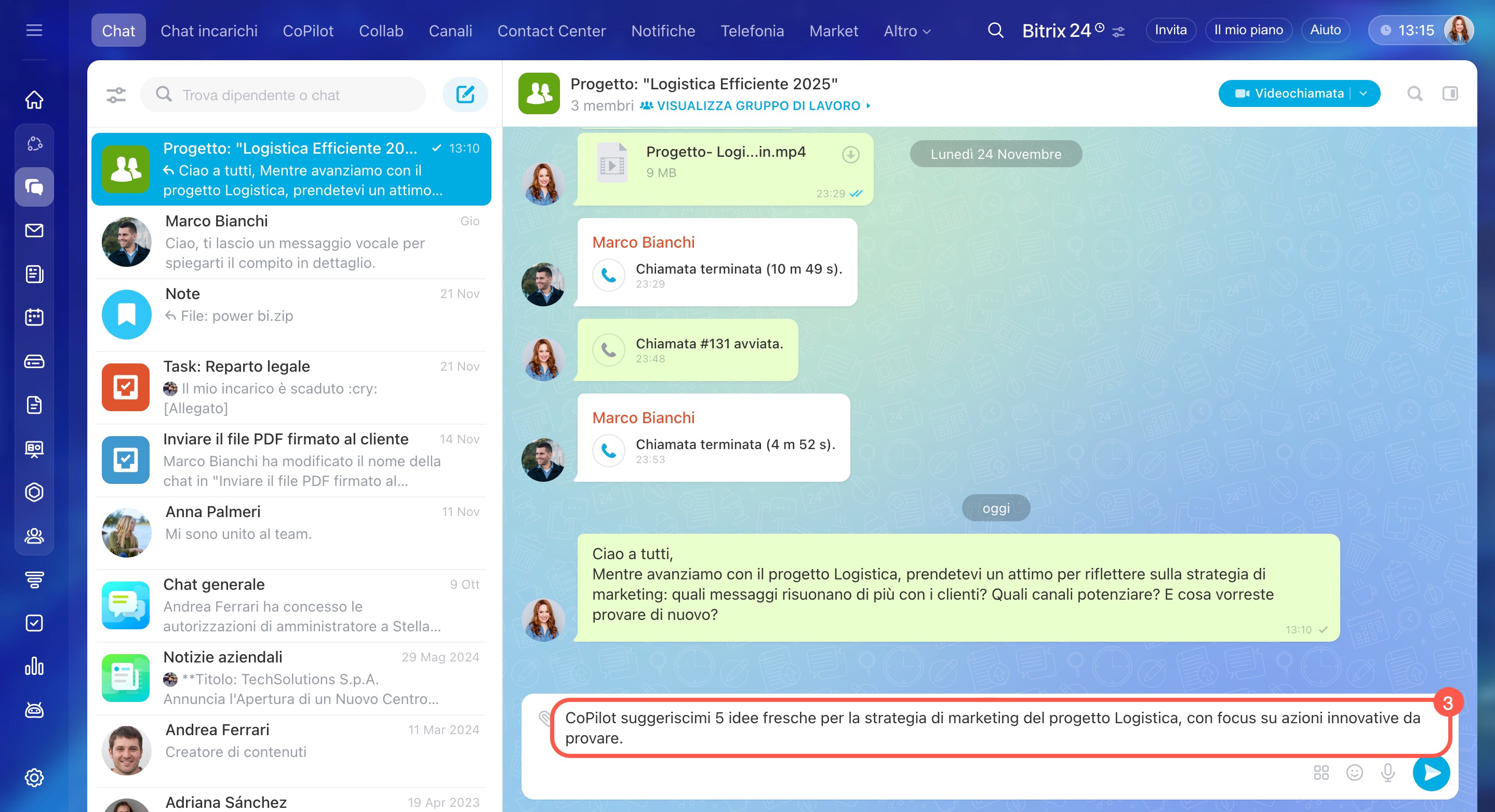Expand the Altro dropdown menu
1495x812 pixels.
tap(906, 31)
